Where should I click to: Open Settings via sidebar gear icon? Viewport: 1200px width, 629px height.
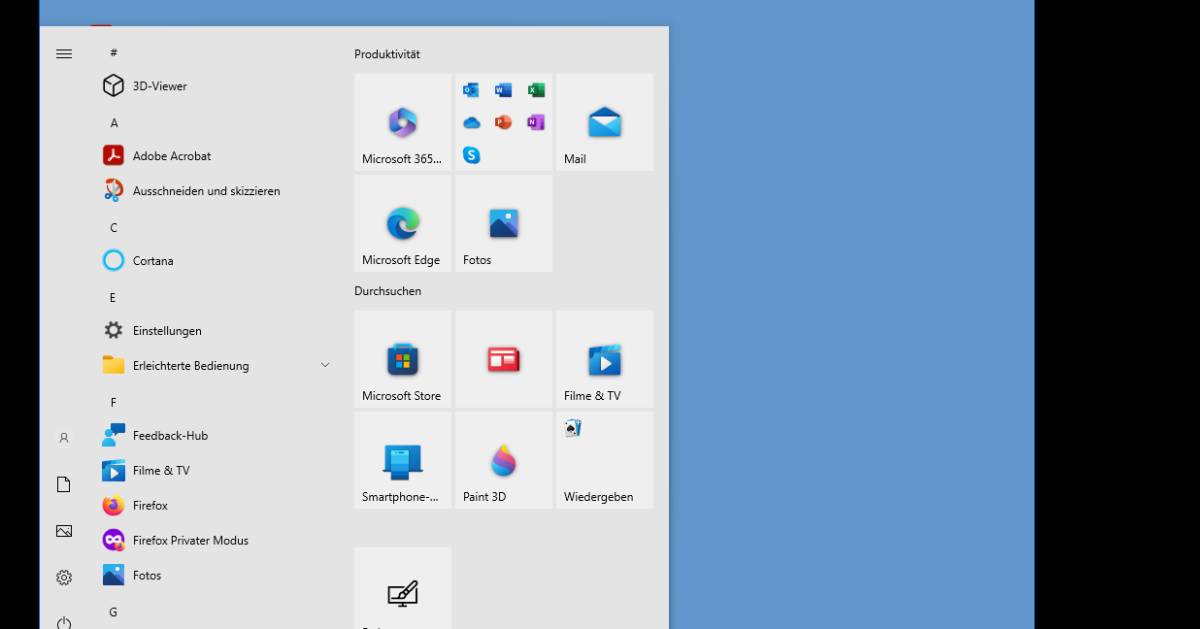coord(64,577)
